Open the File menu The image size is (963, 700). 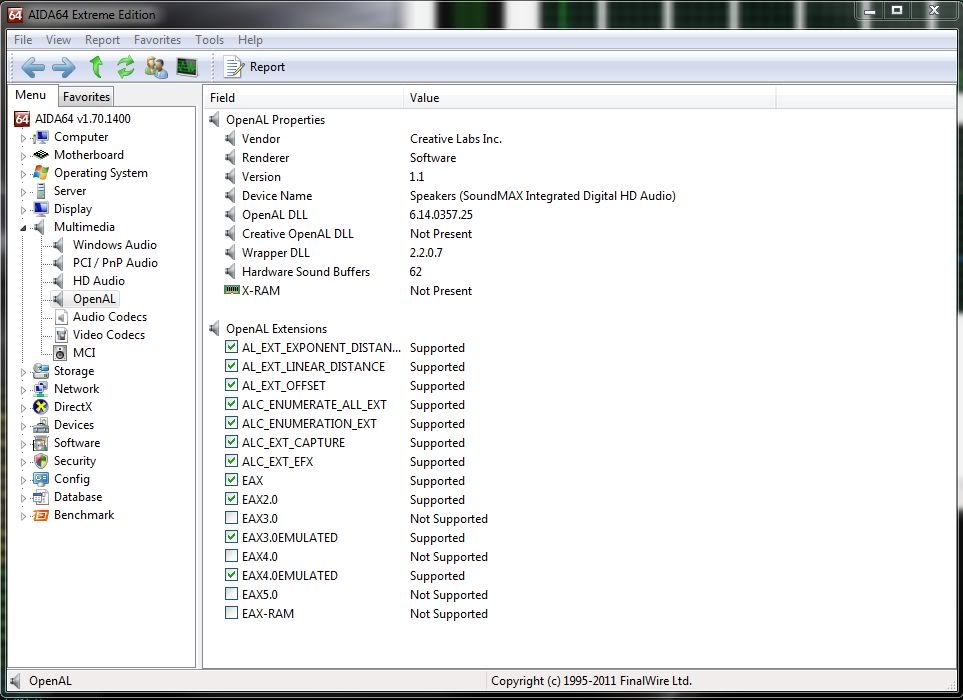pos(23,40)
